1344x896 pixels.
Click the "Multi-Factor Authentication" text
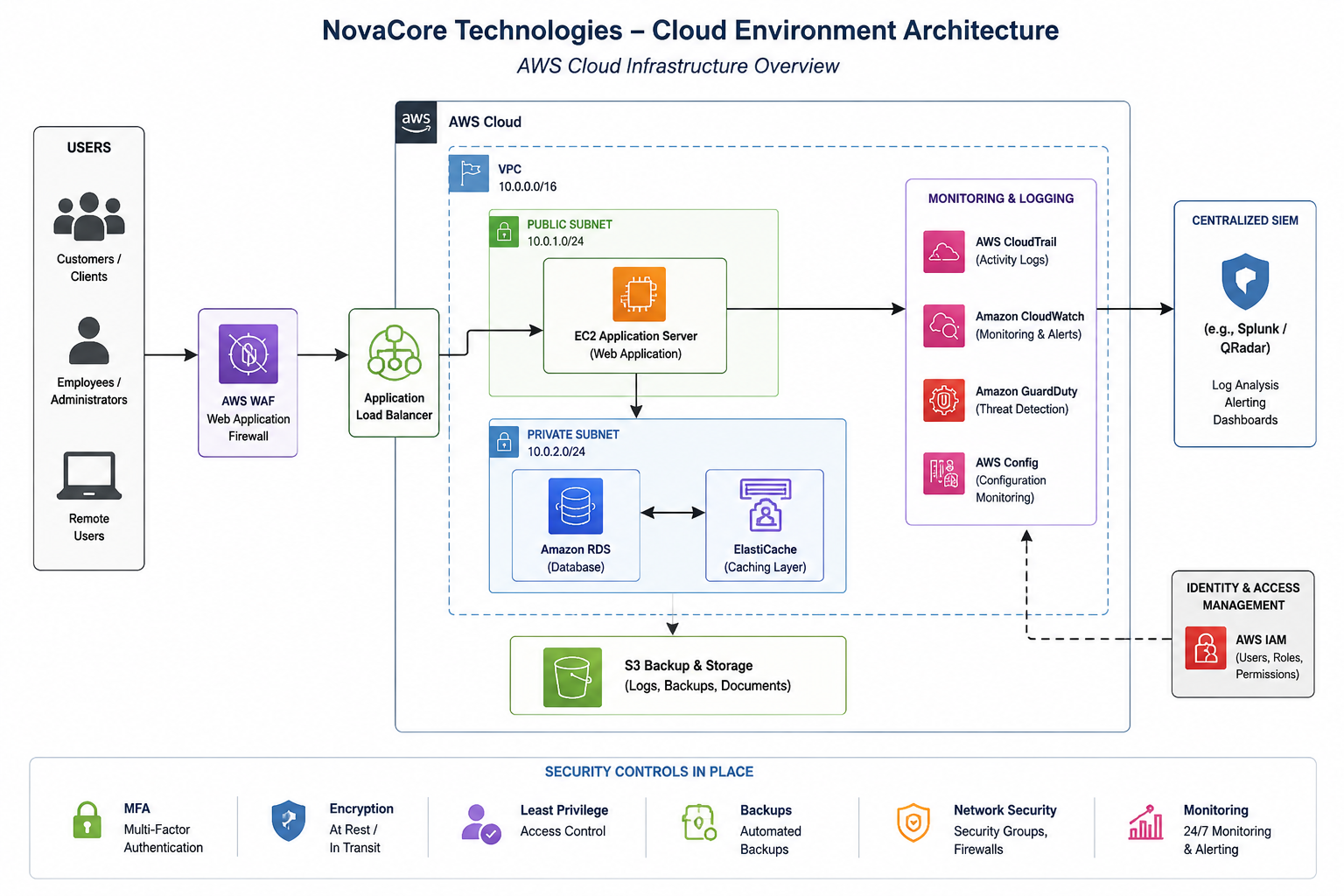tap(164, 838)
